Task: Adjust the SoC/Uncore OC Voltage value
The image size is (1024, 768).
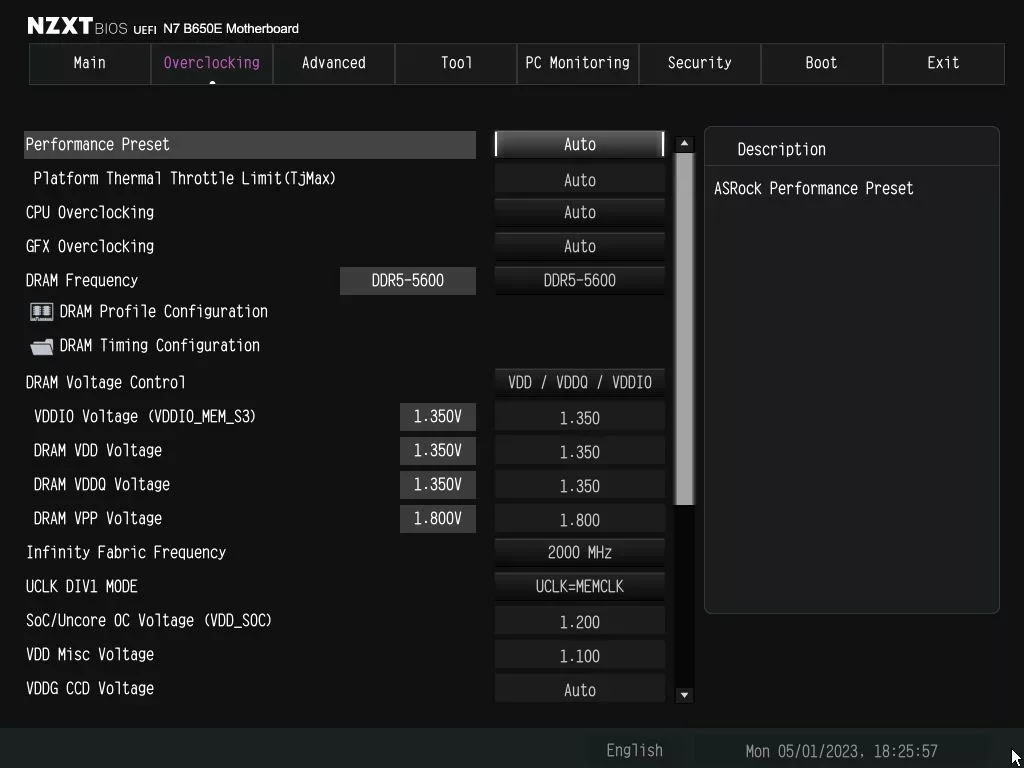Action: (x=579, y=620)
